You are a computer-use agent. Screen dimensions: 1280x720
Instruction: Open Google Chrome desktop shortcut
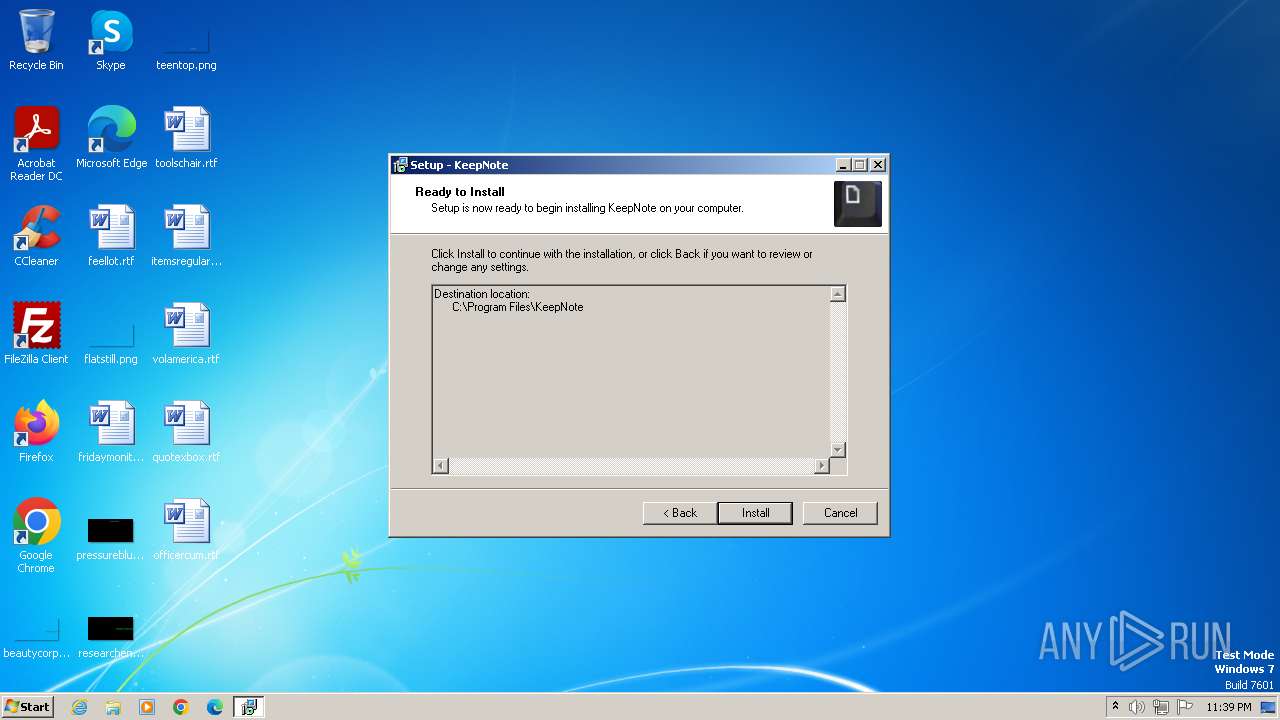[36, 535]
